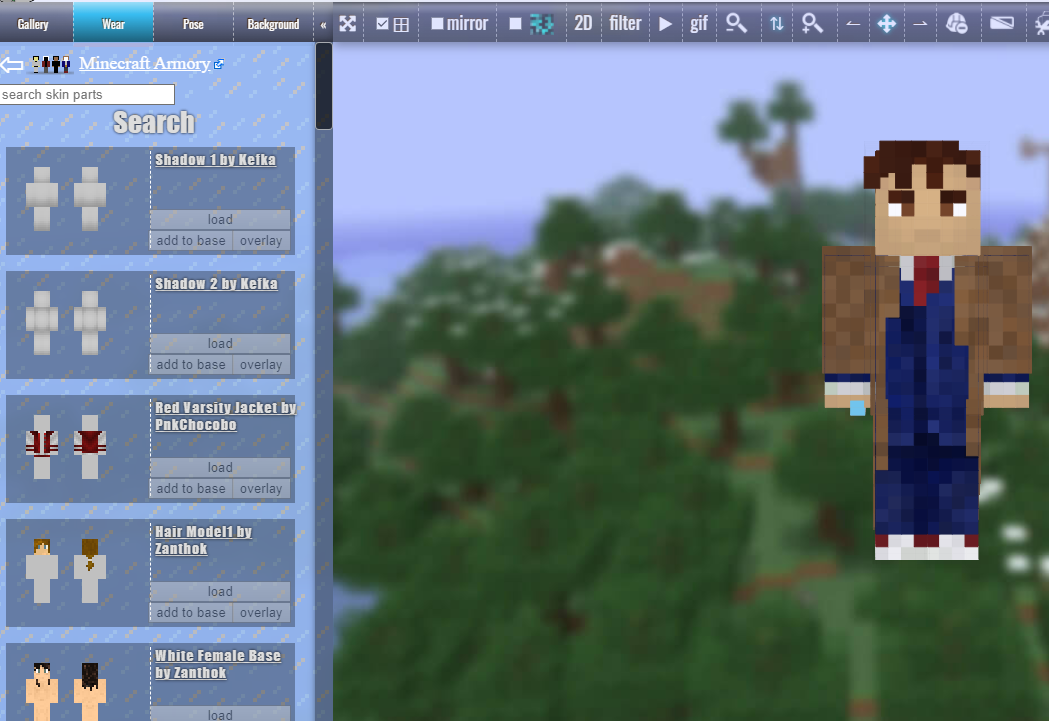
Task: Click the 3D skin character preview
Action: [x=927, y=350]
